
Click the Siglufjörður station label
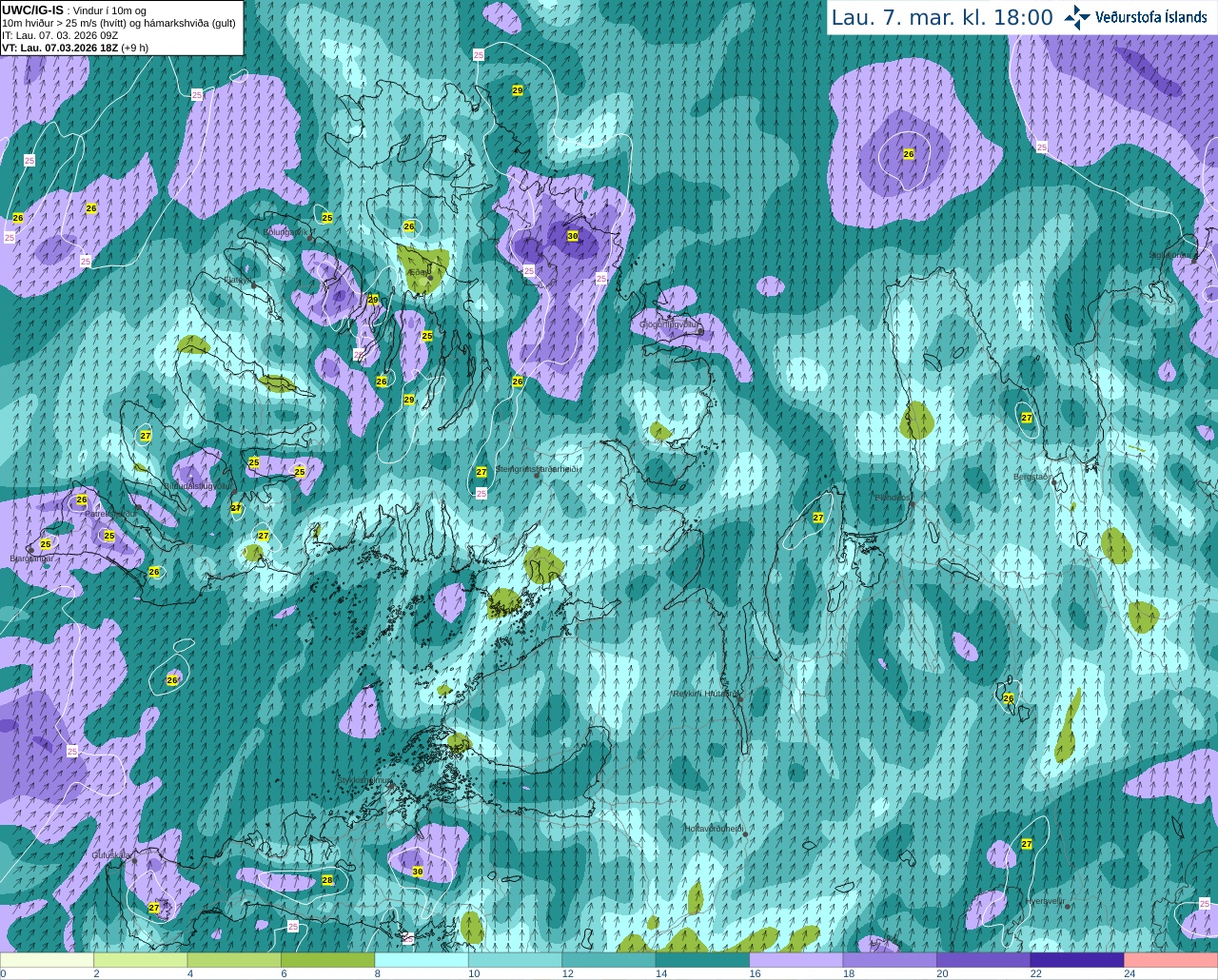click(1170, 255)
